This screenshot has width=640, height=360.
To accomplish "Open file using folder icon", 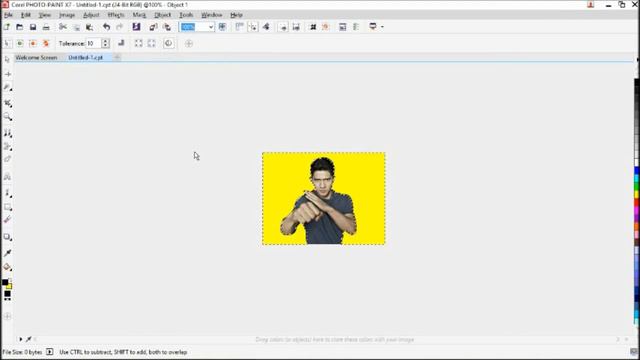I will 20,27.
